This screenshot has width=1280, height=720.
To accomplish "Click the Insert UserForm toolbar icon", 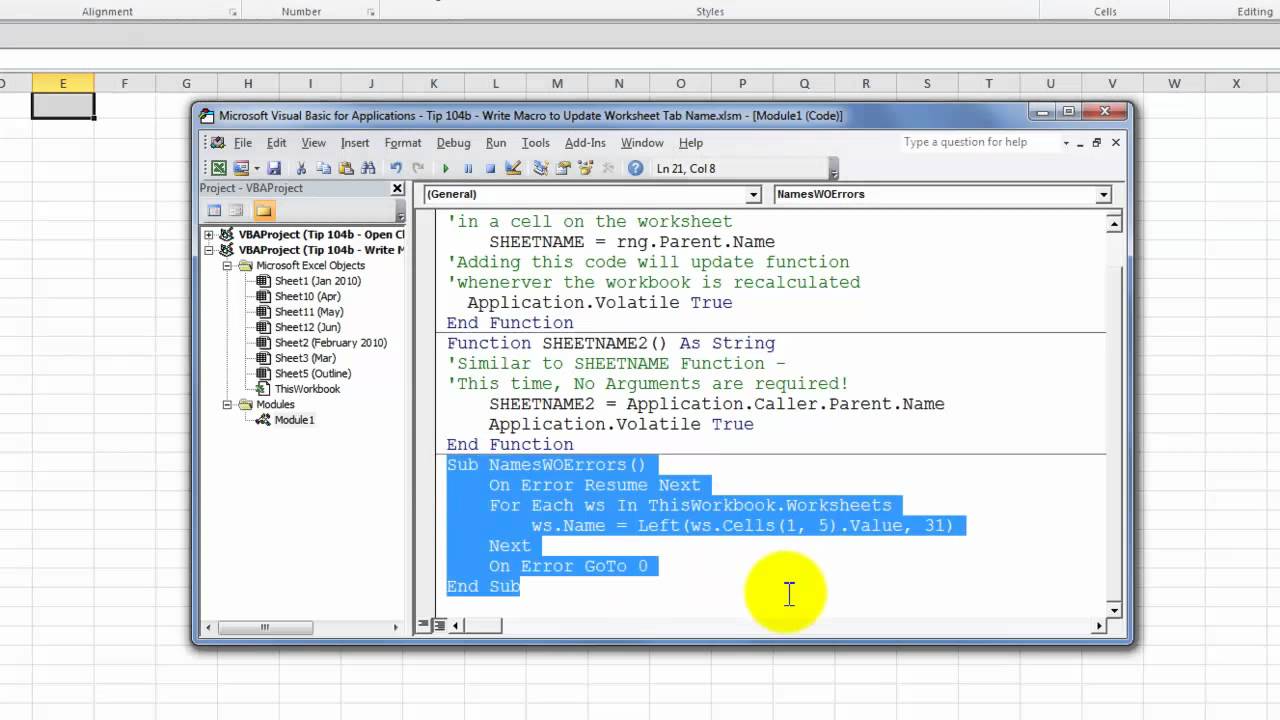I will [241, 168].
